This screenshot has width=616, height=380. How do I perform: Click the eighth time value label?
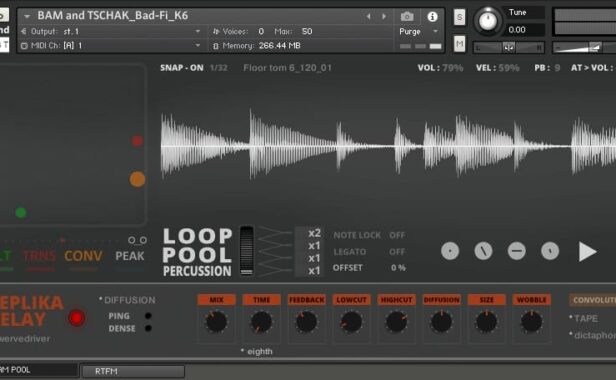click(260, 351)
